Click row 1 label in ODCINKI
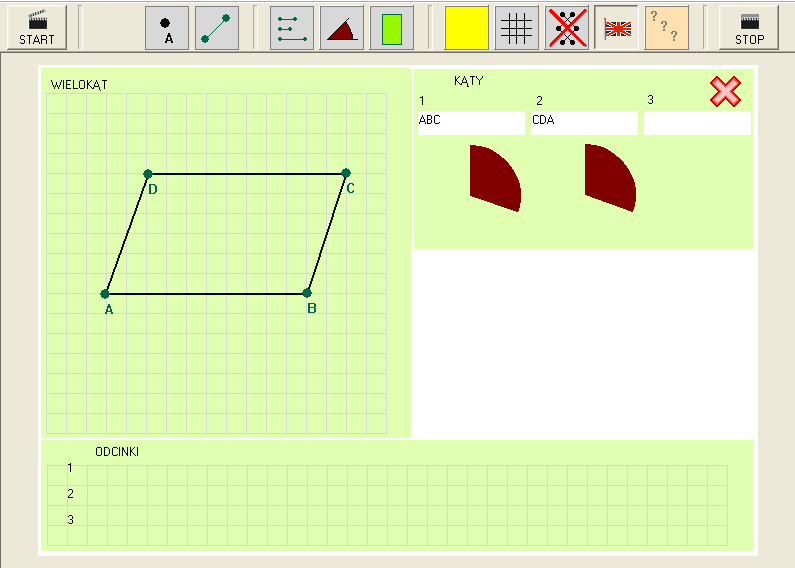The height and width of the screenshot is (568, 795). (70, 468)
